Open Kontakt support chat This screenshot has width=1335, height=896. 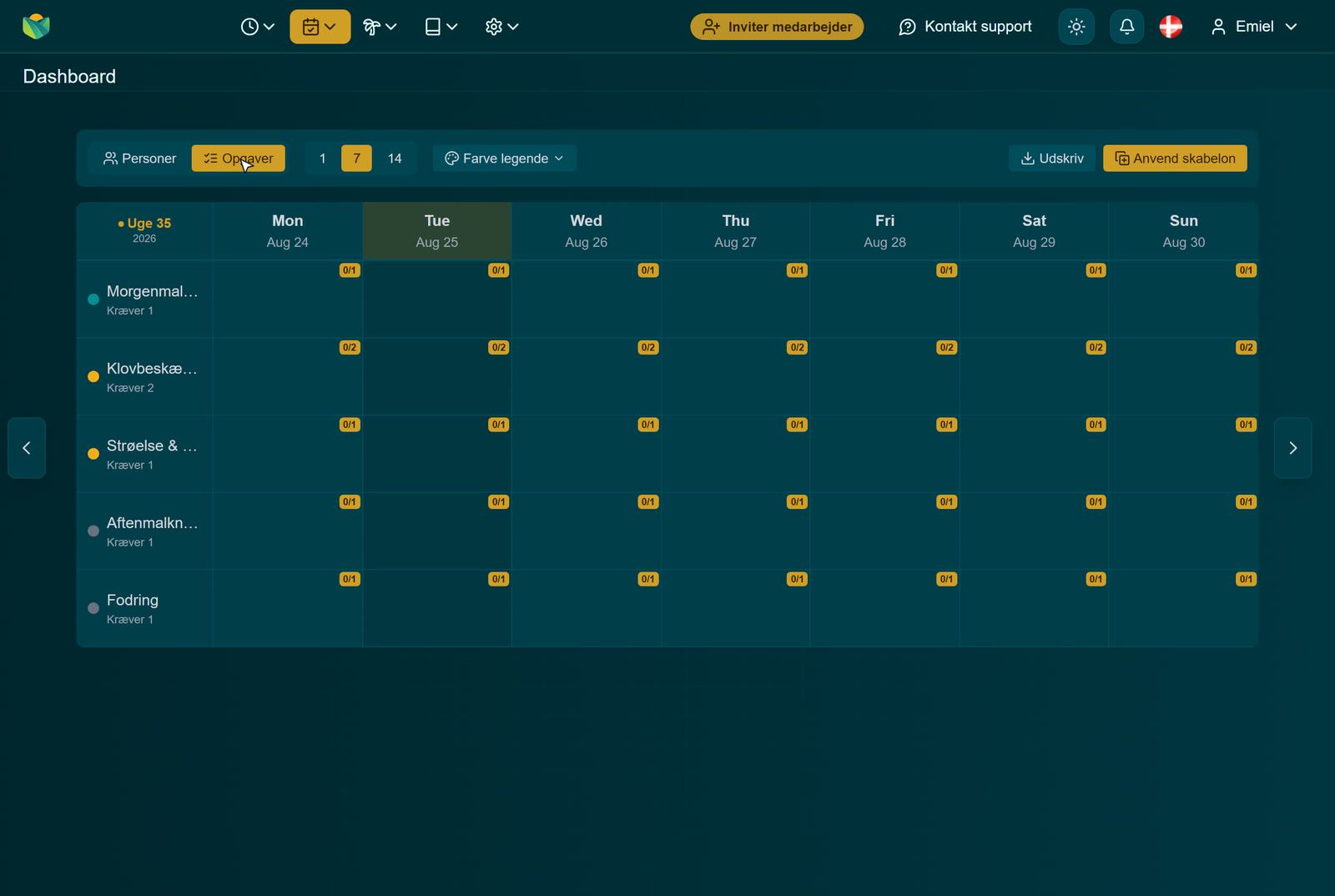(x=965, y=27)
